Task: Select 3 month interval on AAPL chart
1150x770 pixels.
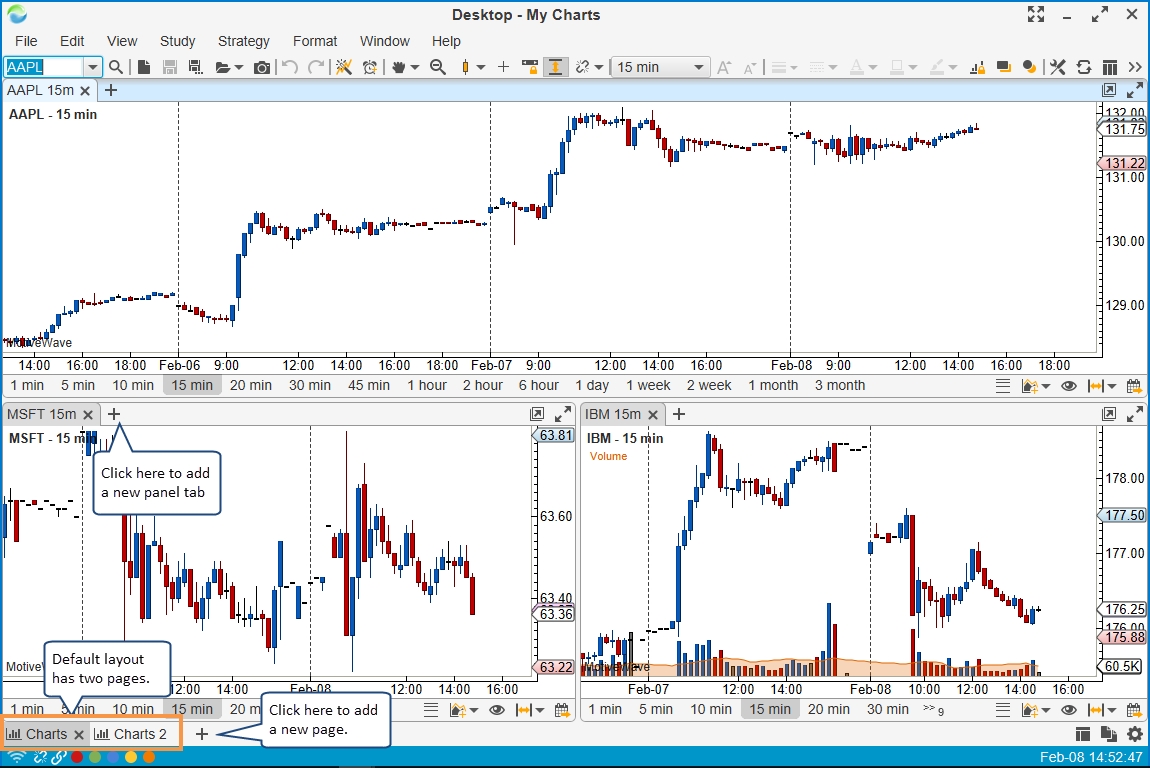Action: point(840,385)
